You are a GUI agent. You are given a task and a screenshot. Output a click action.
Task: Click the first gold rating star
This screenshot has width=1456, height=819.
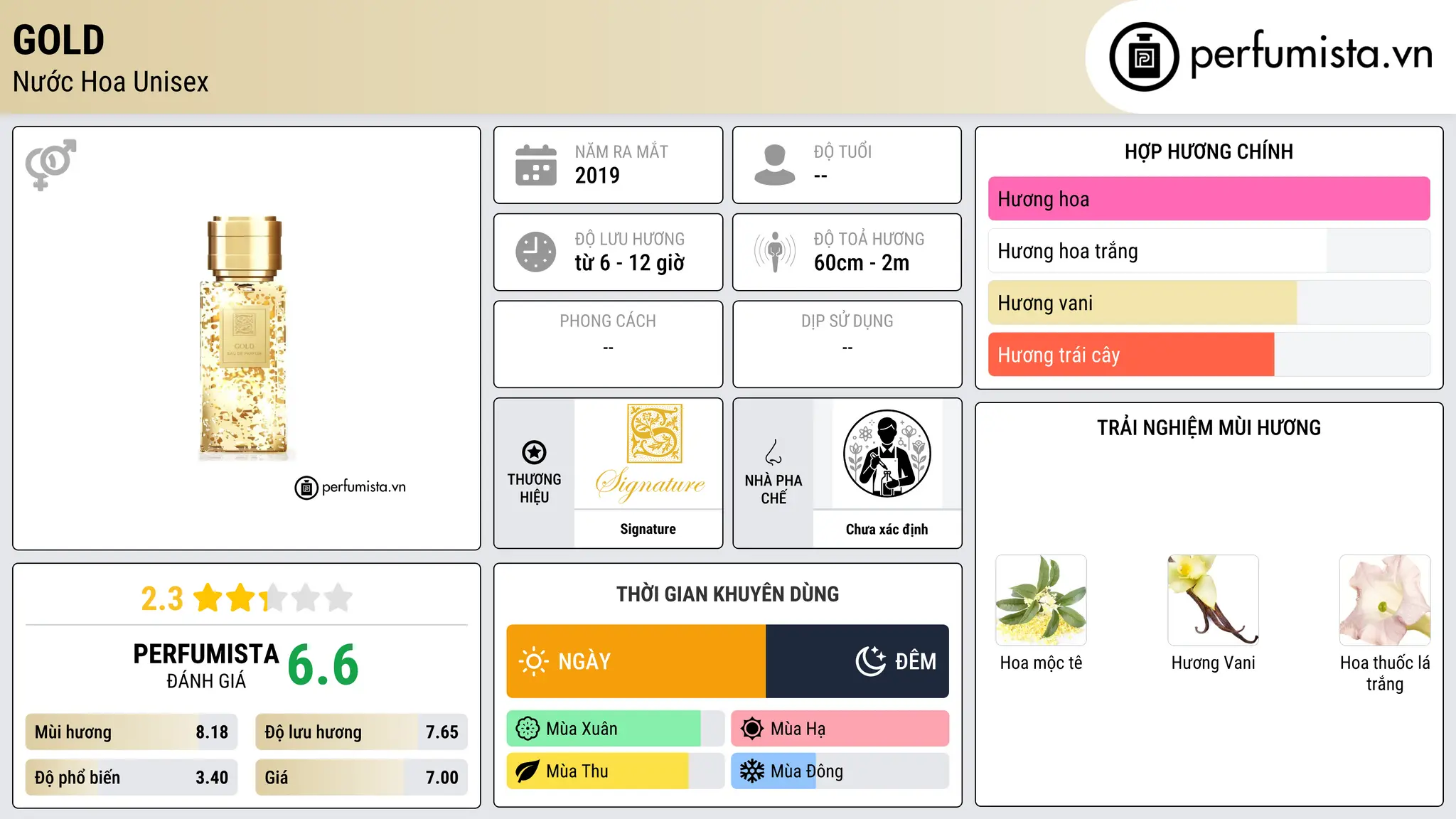(208, 598)
